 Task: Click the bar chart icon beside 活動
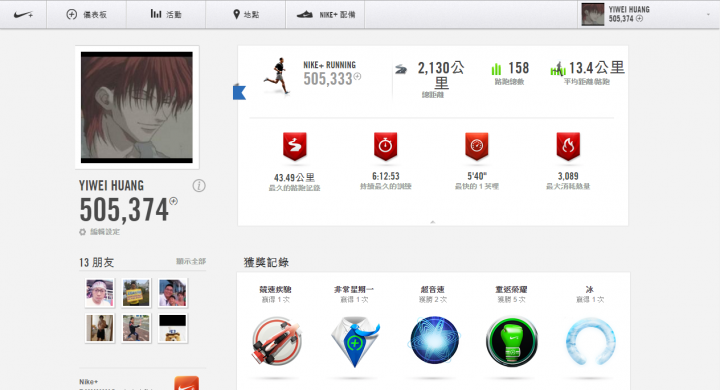tap(156, 14)
